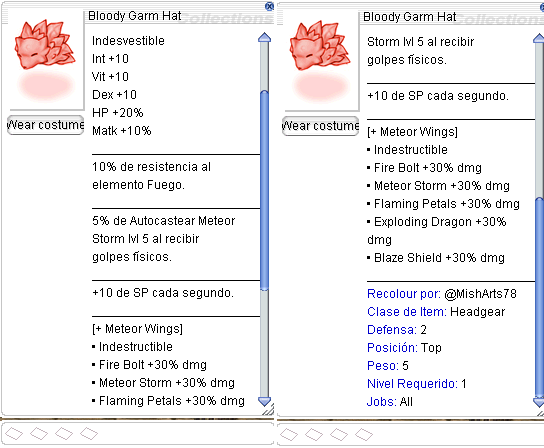Select third card slot diamond in left window
Viewport: 544px width, 448px height.
(64, 433)
